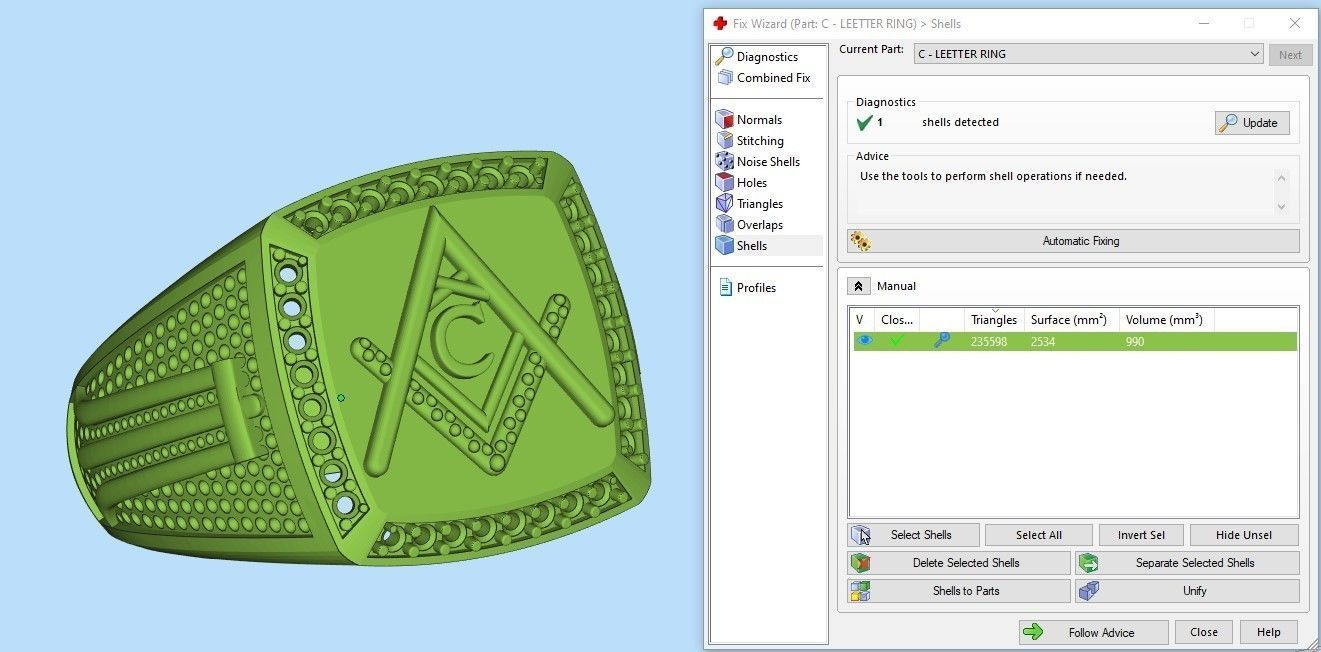Minimize the Fix Wizard window
Screen dimensions: 1321x652
click(1203, 23)
